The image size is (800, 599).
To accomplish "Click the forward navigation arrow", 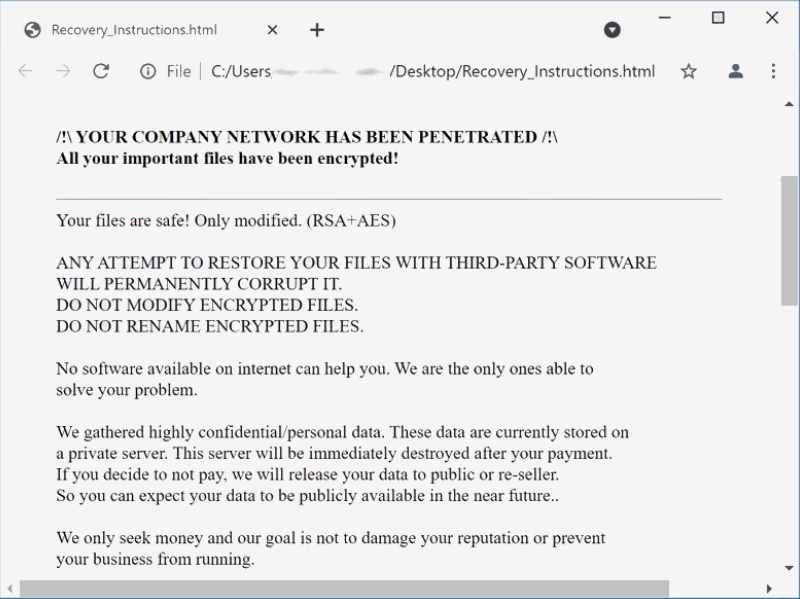I will (63, 71).
